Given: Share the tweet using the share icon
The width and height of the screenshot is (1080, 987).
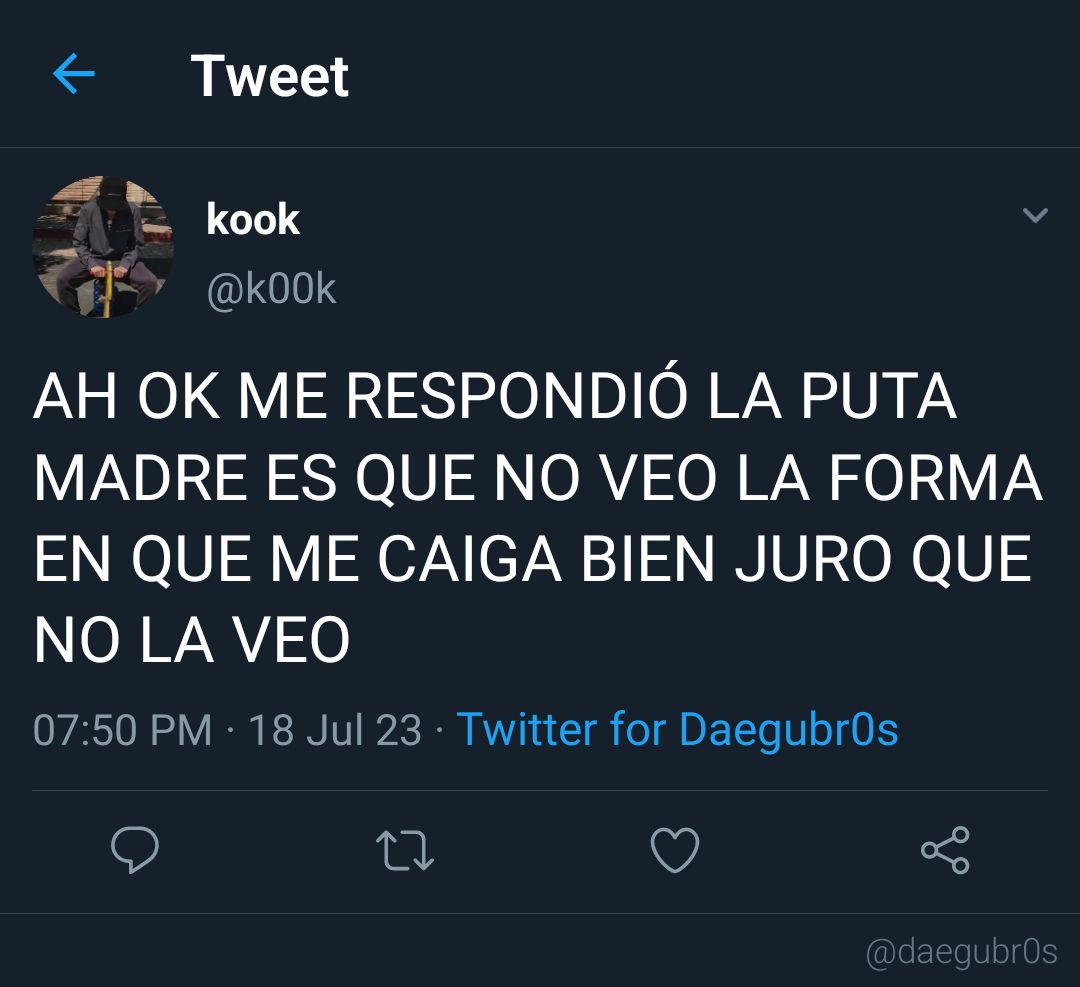Looking at the screenshot, I should tap(946, 850).
